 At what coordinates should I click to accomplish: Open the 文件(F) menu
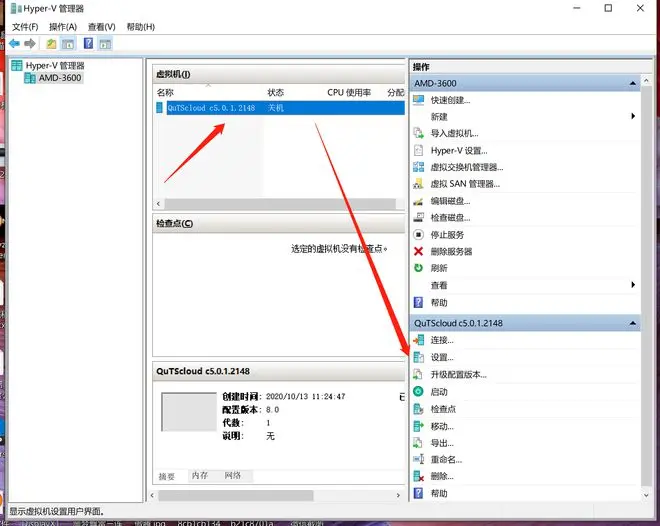pos(25,27)
